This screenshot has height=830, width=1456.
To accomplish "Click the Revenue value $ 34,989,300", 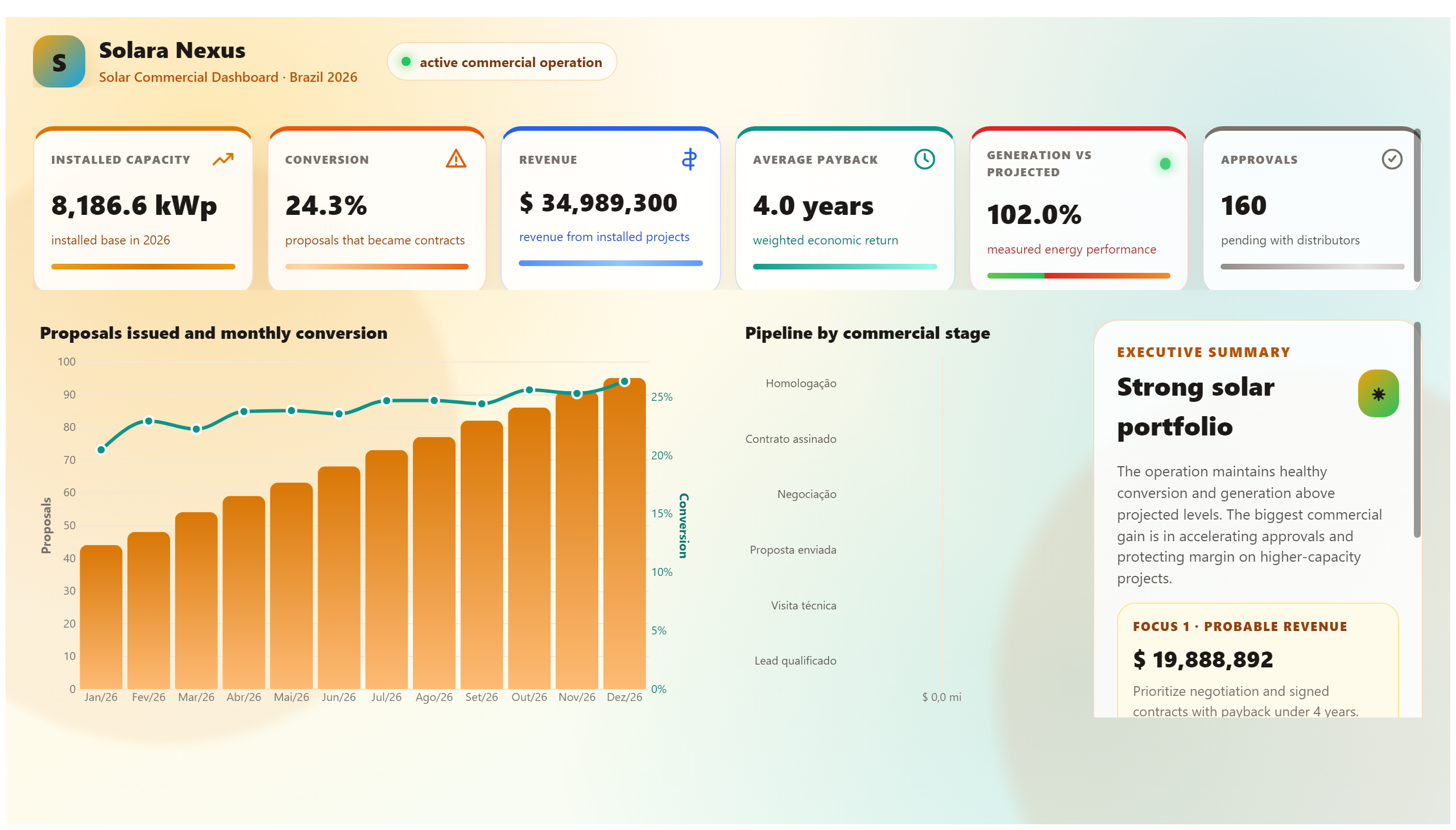I will click(598, 203).
